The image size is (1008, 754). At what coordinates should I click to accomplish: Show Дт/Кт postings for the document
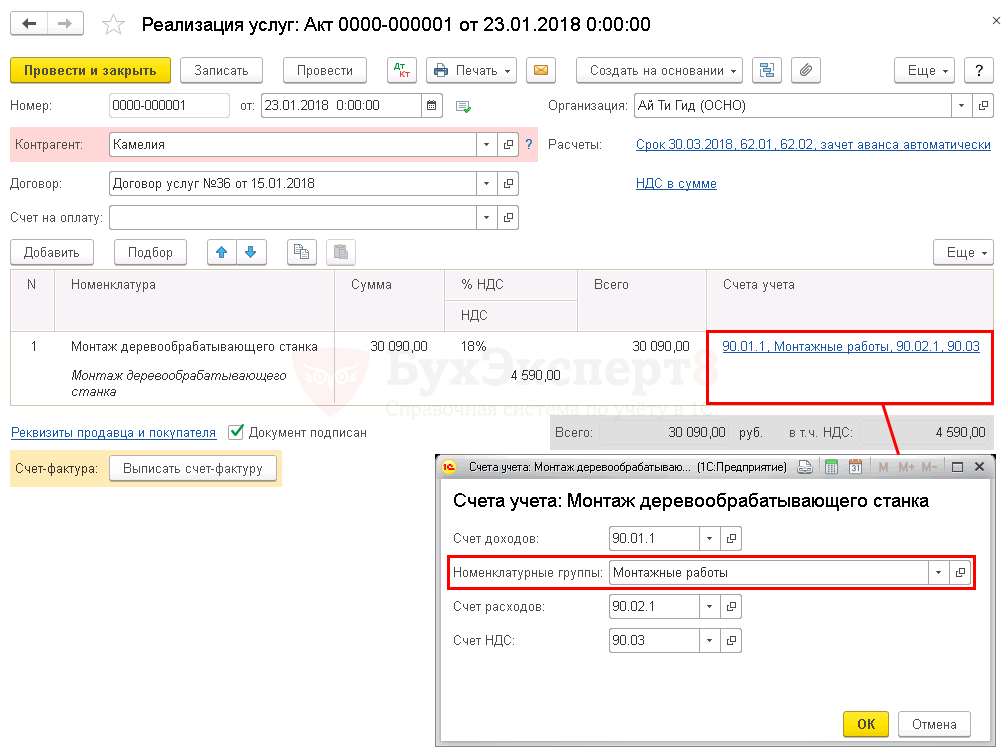(404, 70)
